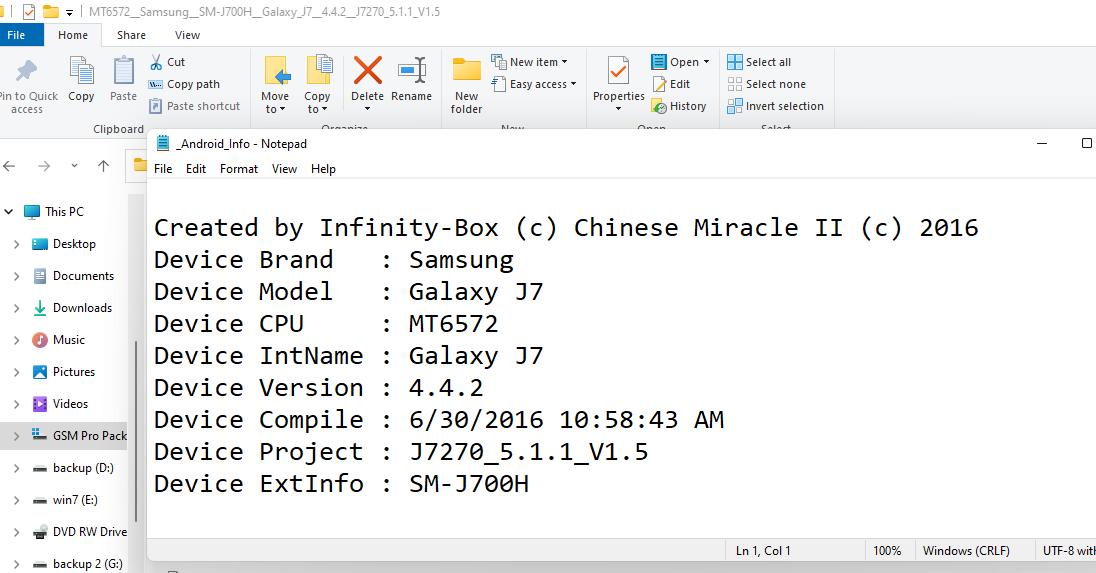Click the Windows (CRLF) status entry
This screenshot has height=573, width=1096.
(x=966, y=551)
